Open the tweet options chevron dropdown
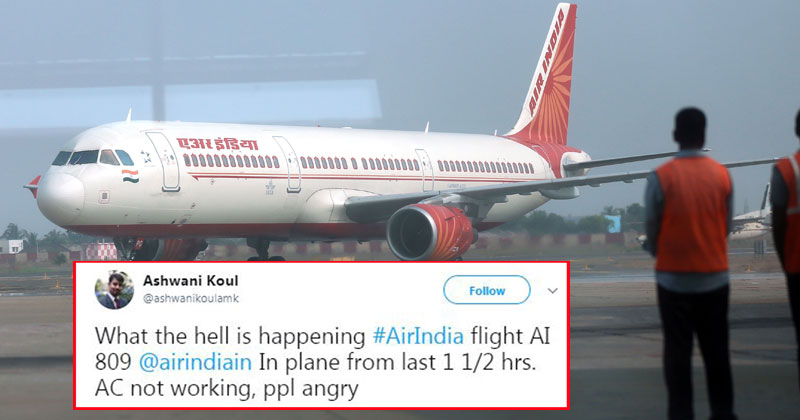Viewport: 800px width, 420px height. point(553,291)
